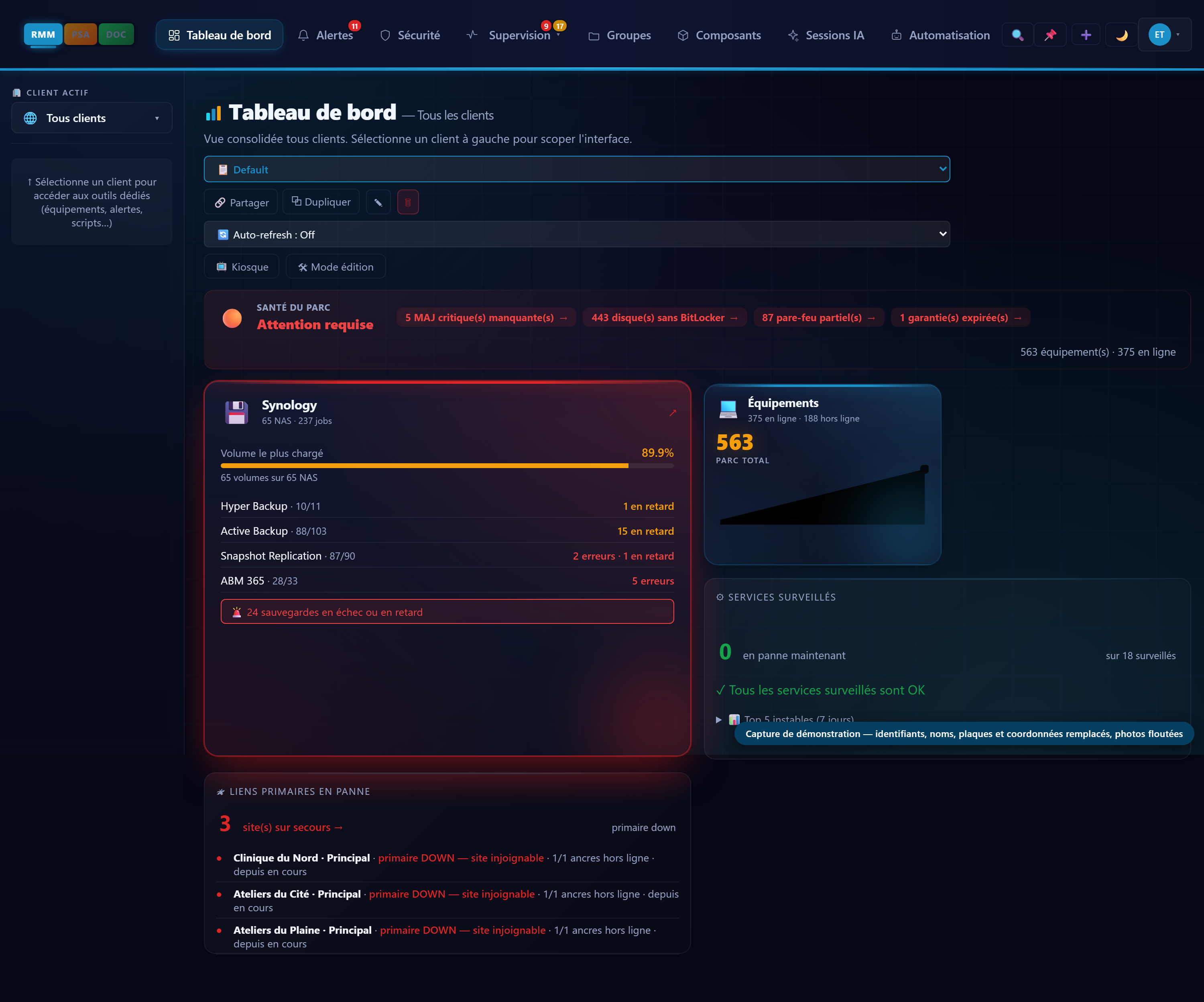Go to Groupes

click(620, 35)
